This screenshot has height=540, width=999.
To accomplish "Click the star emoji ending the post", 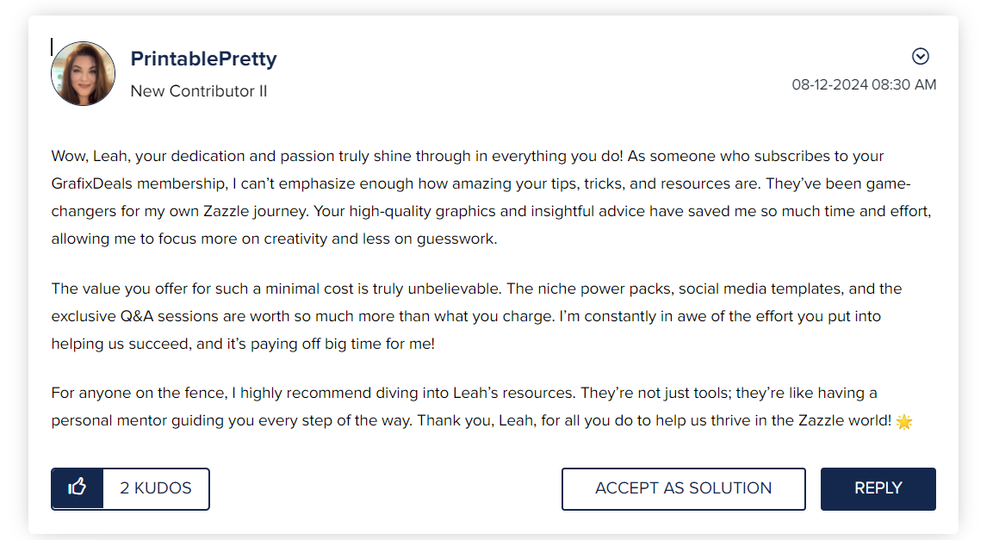I will click(x=904, y=421).
